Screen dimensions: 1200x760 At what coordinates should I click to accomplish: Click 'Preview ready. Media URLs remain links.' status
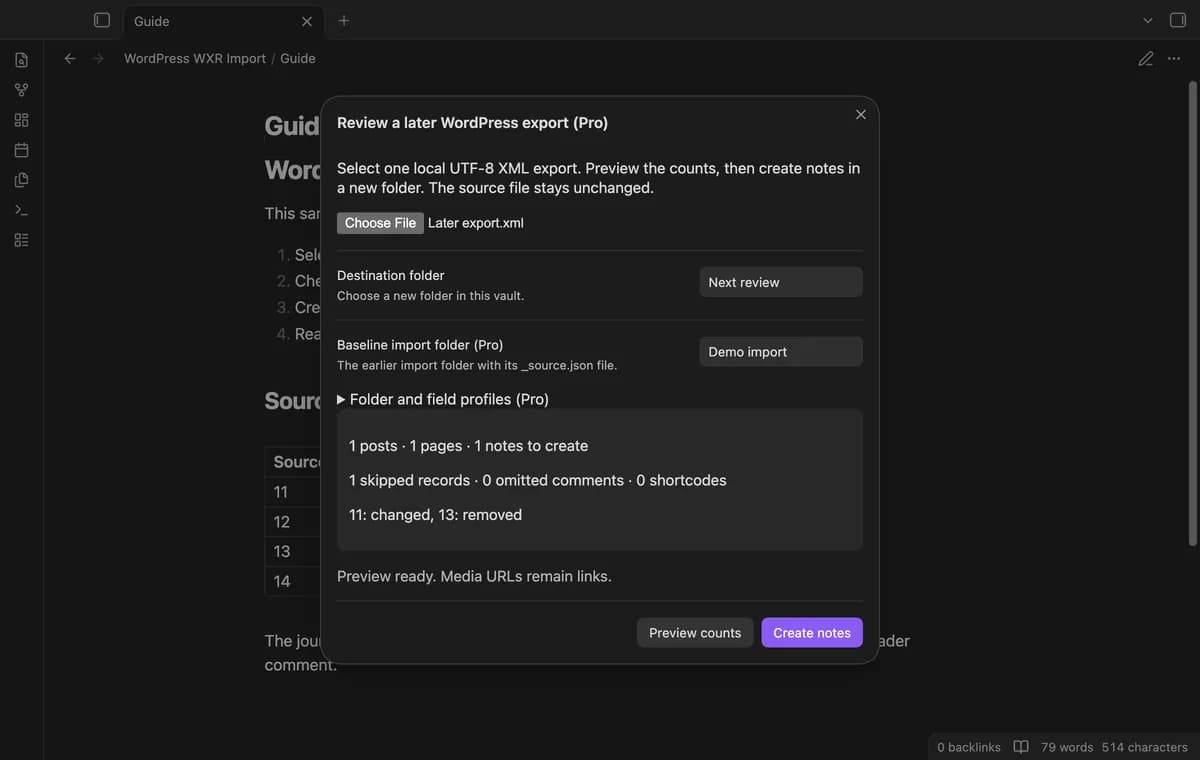point(474,576)
